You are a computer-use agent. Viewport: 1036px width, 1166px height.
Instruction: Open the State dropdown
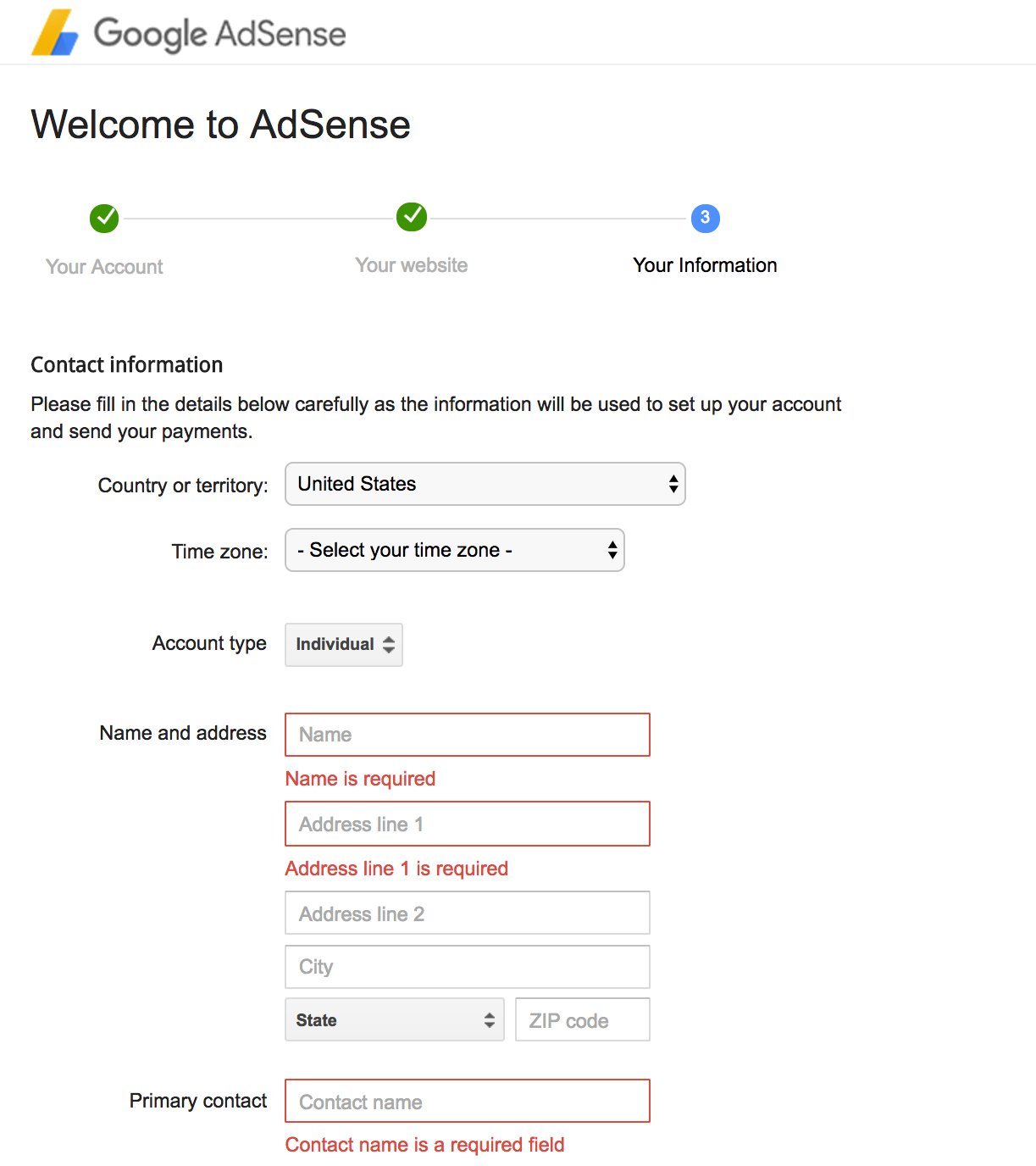pyautogui.click(x=395, y=1019)
